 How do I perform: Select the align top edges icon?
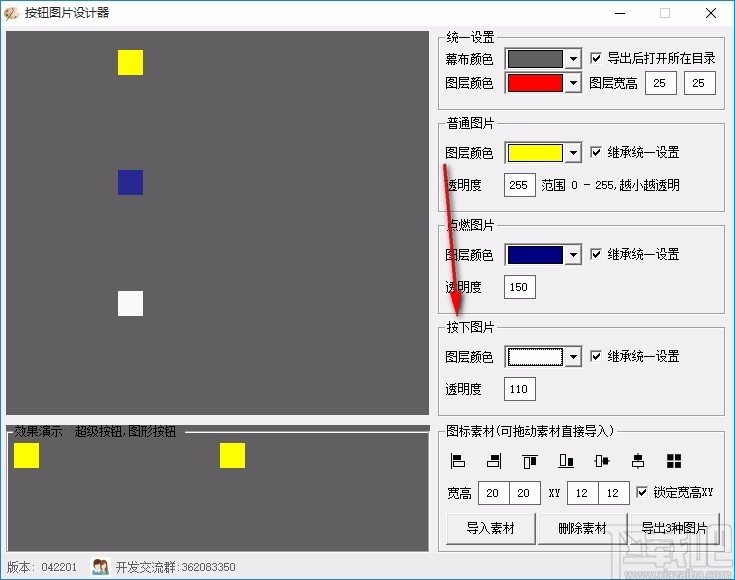point(530,461)
